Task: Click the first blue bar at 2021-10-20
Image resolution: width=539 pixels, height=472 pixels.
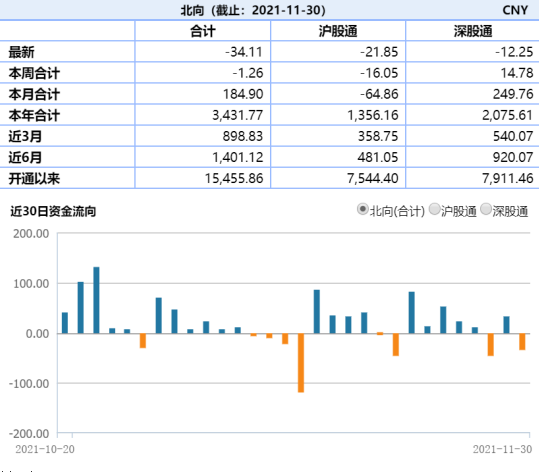Action: coord(65,323)
